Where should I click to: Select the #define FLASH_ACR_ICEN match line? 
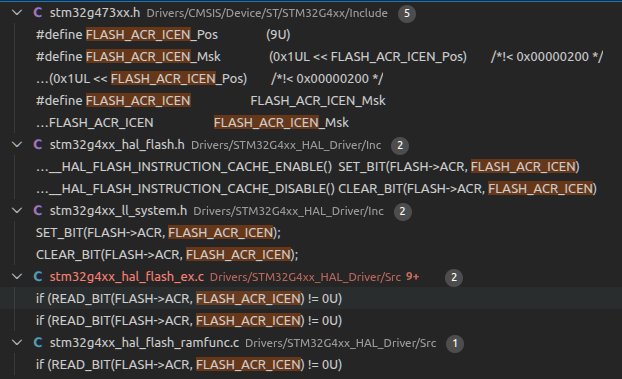click(x=211, y=101)
